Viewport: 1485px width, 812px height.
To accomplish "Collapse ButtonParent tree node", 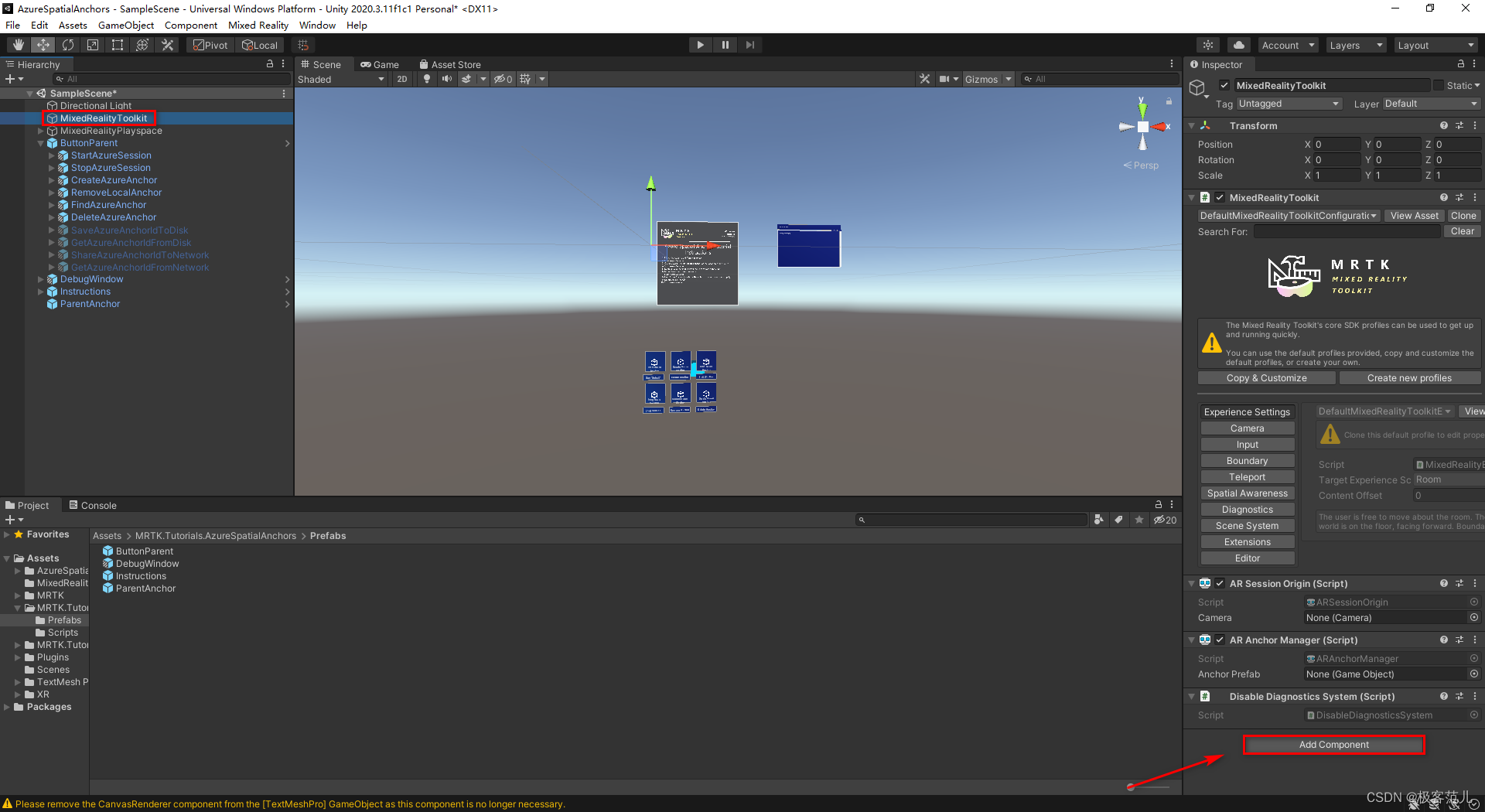I will (41, 143).
